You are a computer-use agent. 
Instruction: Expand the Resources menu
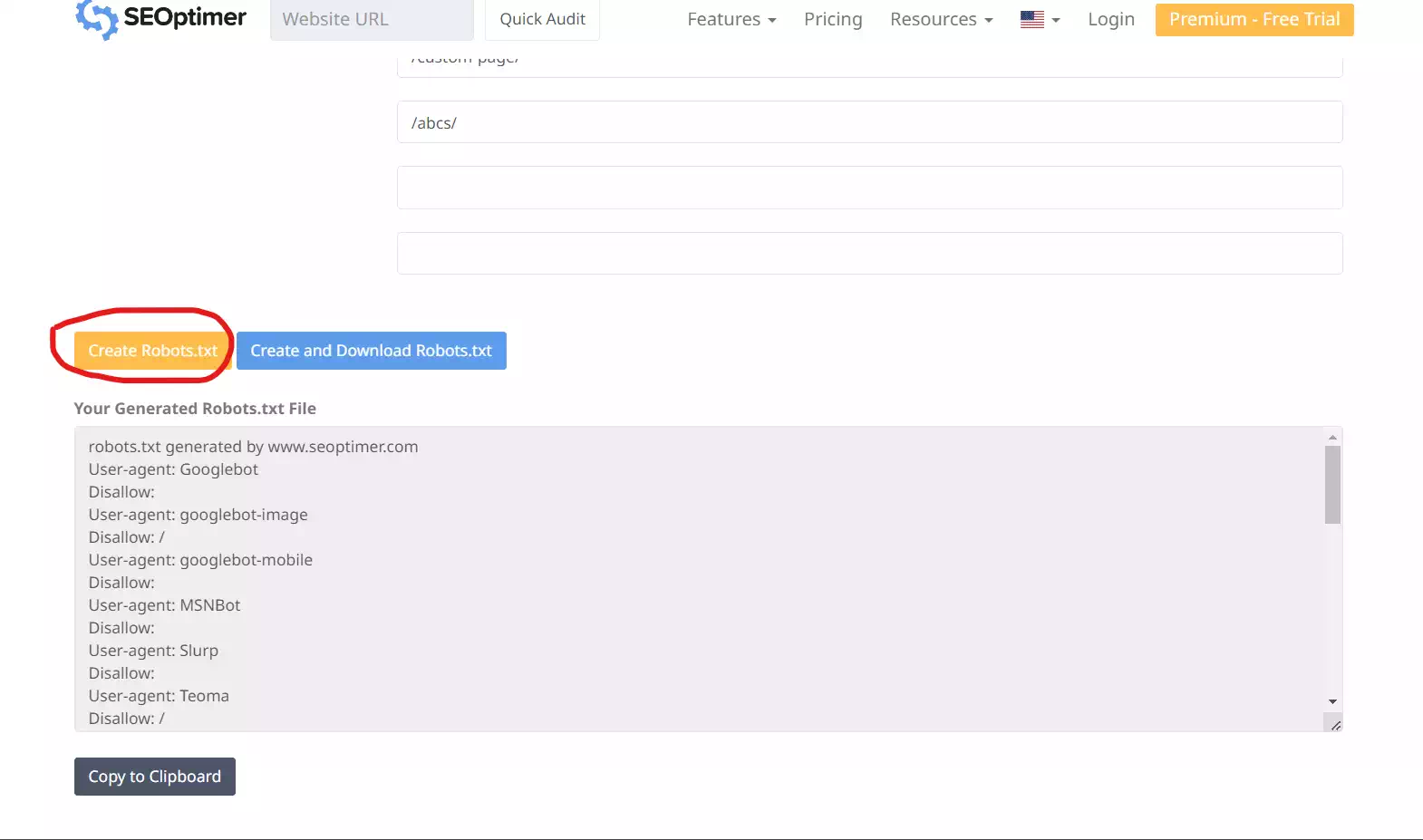pos(941,19)
